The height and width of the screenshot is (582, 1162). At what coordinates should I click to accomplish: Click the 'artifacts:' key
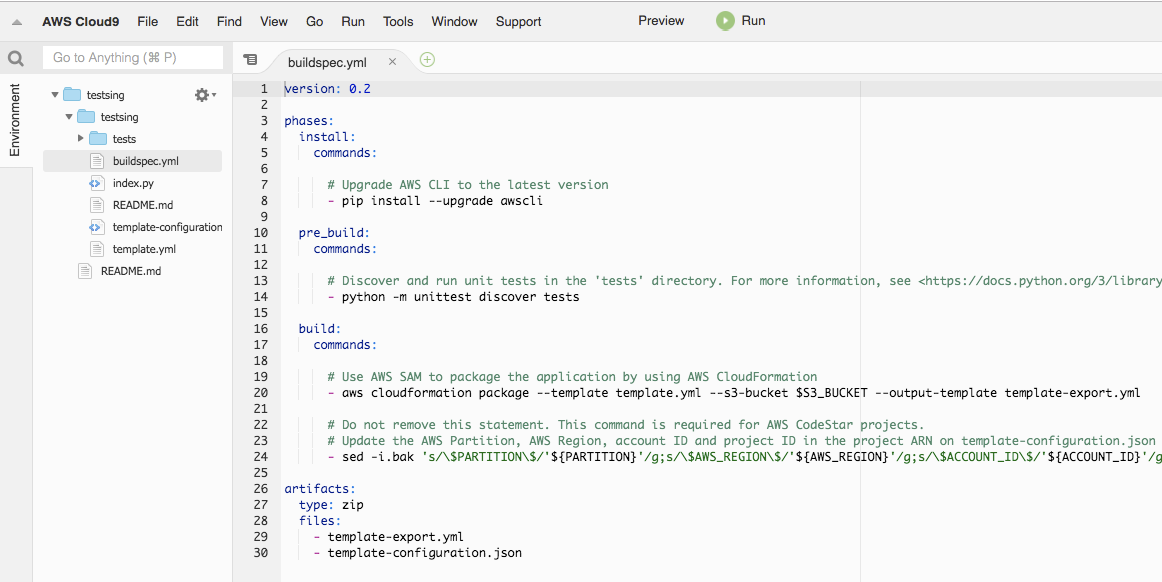pos(320,489)
